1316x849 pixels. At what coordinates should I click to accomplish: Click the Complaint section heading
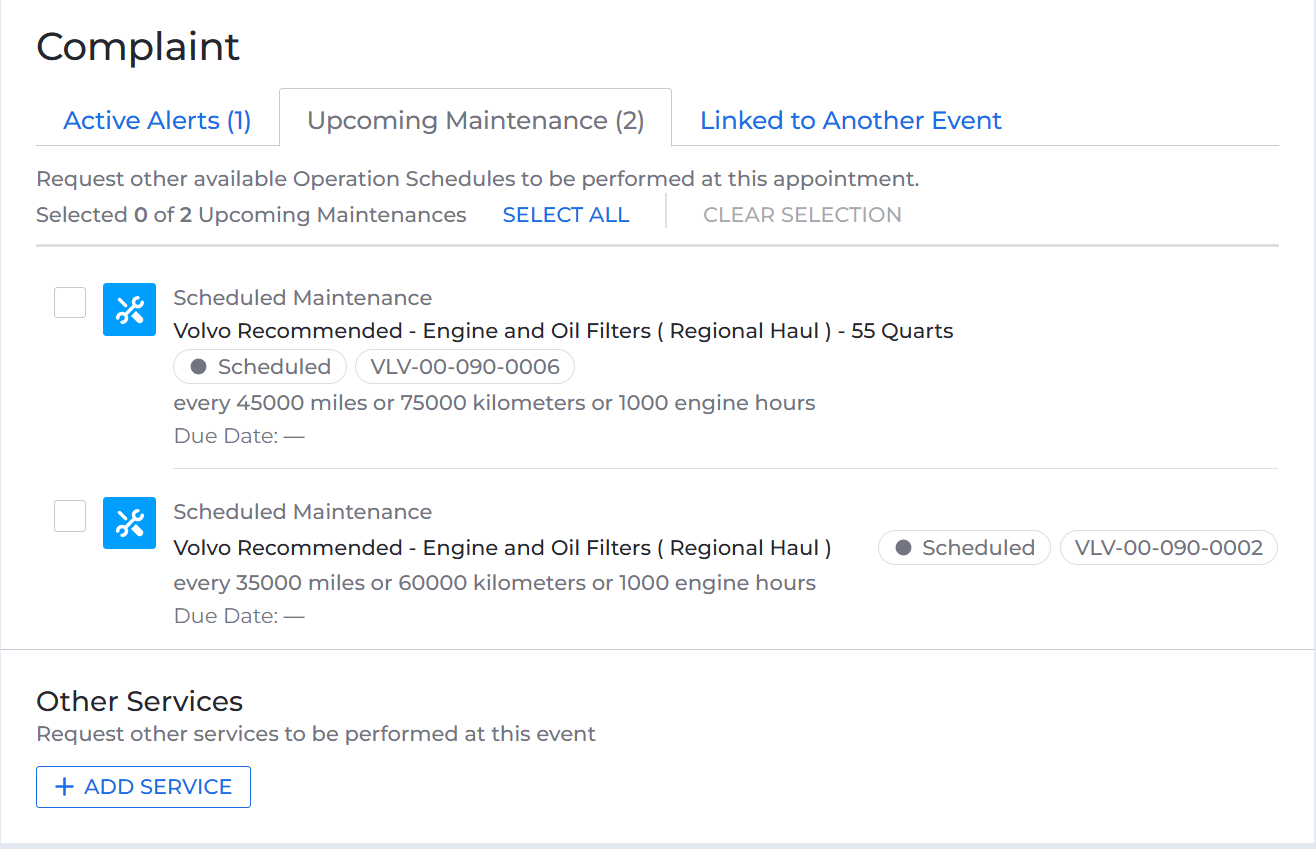[138, 46]
